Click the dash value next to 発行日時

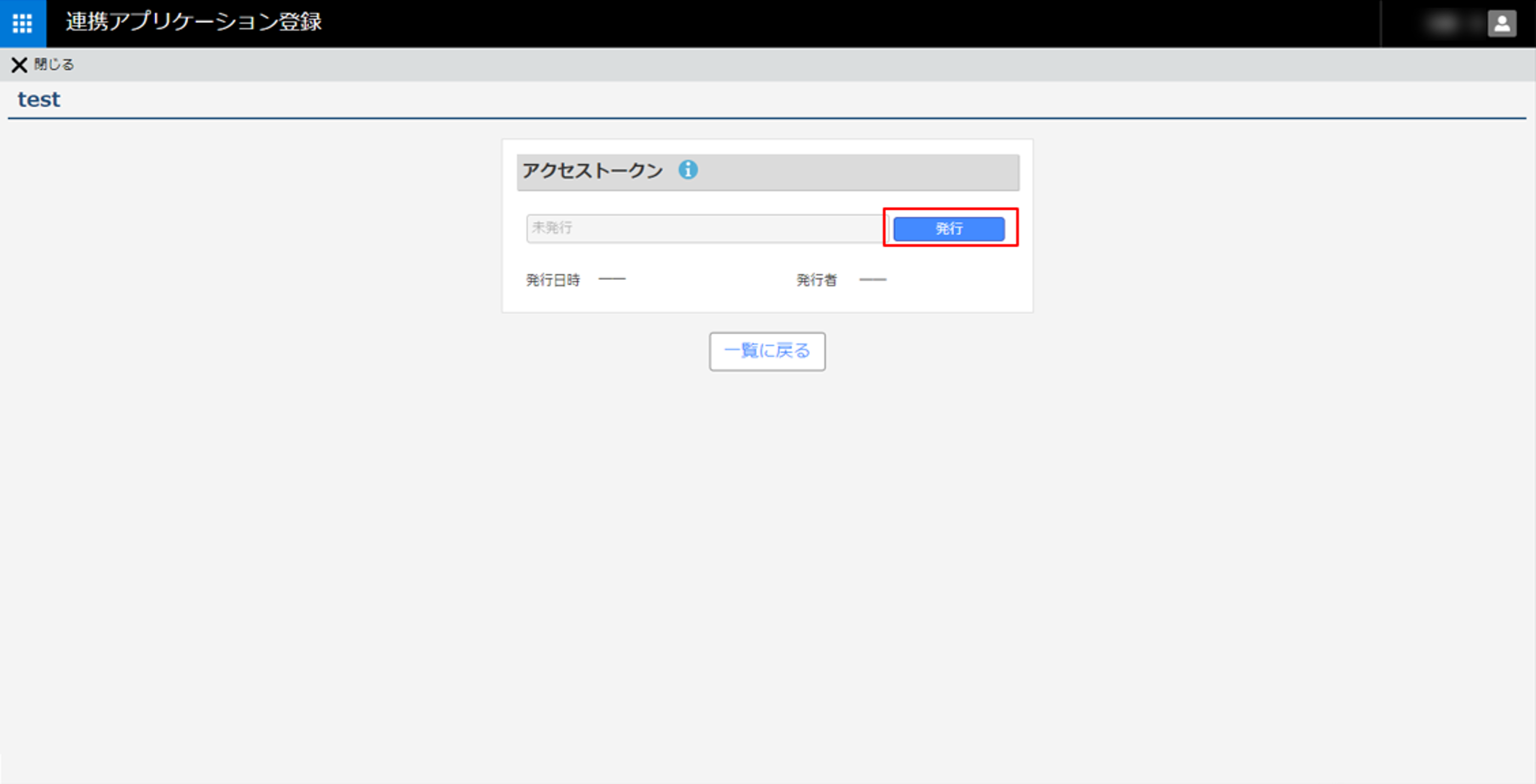point(612,279)
